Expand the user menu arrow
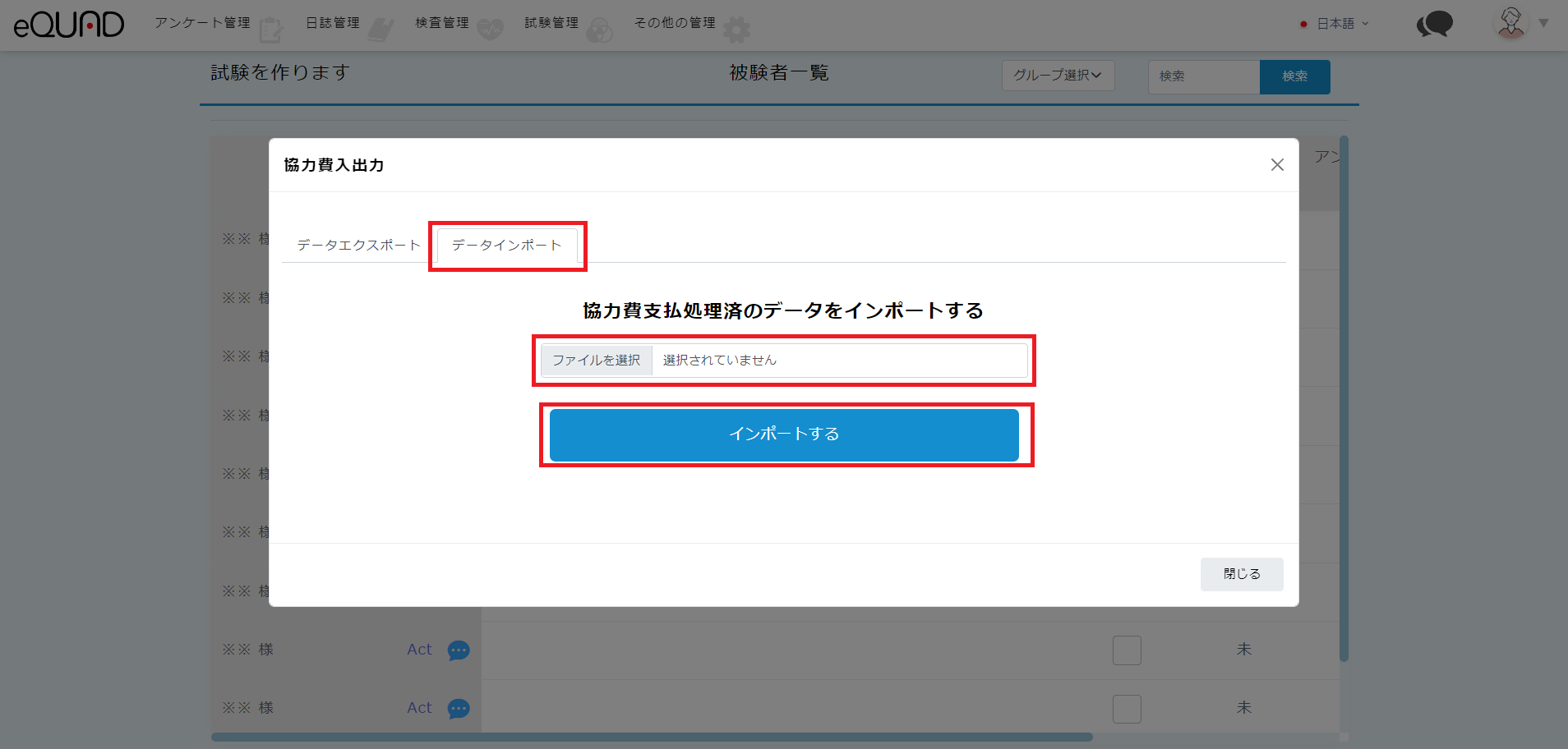The height and width of the screenshot is (749, 1568). (1544, 24)
